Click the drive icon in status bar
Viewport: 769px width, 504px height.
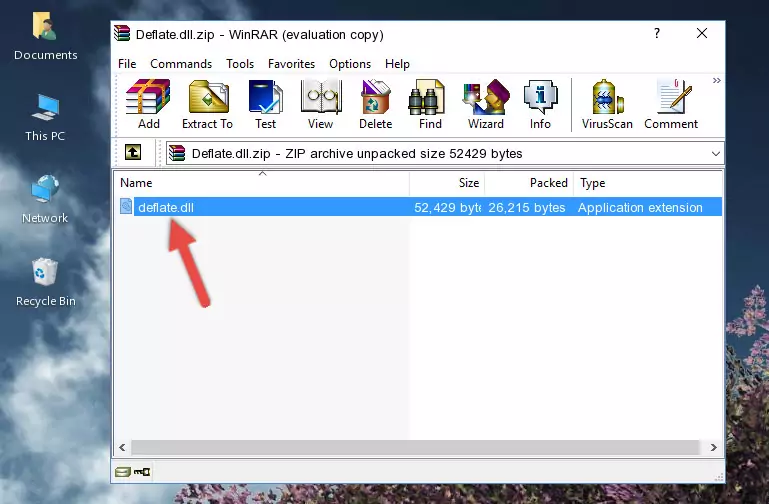[x=123, y=472]
